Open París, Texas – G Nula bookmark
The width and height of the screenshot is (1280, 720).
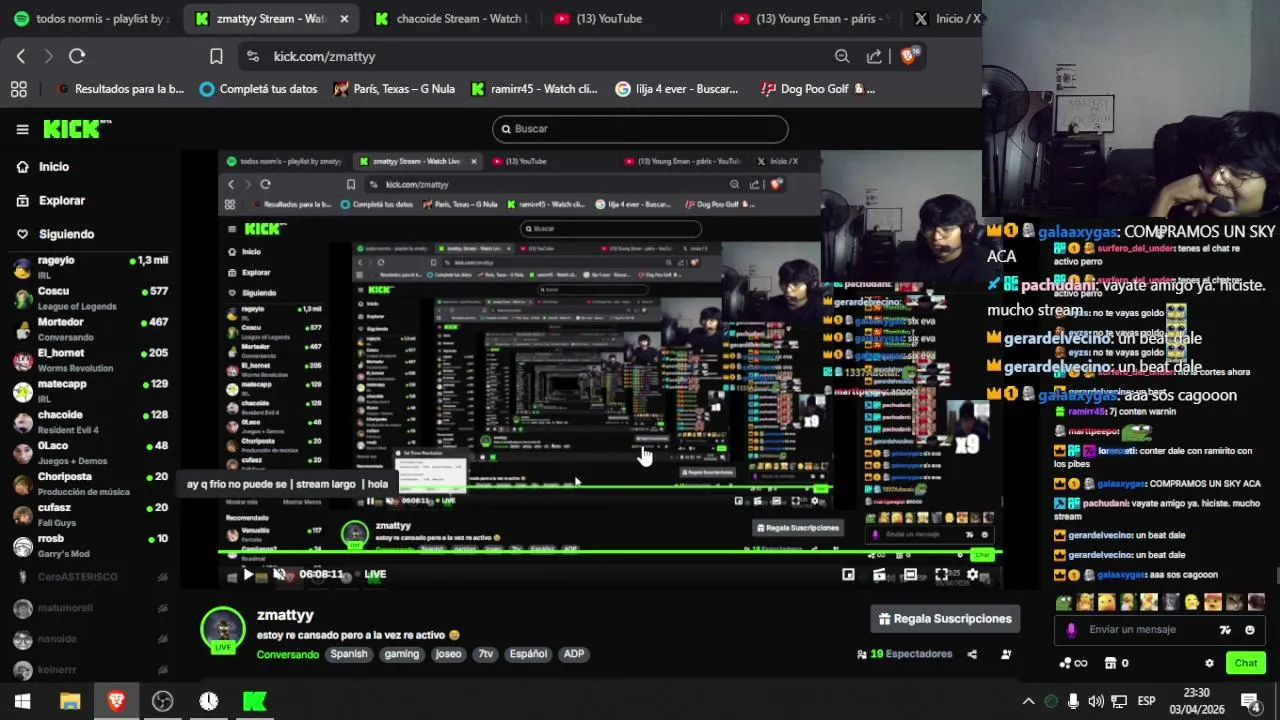tap(394, 89)
